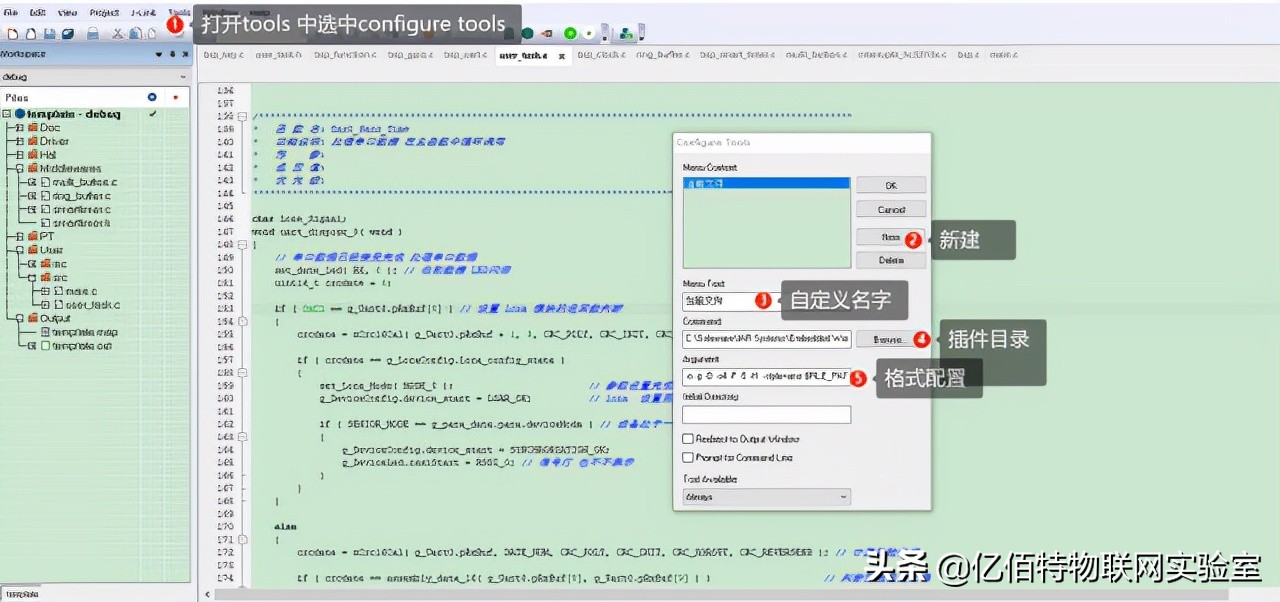
Task: Collapse the Middlewares folder
Action: point(20,169)
